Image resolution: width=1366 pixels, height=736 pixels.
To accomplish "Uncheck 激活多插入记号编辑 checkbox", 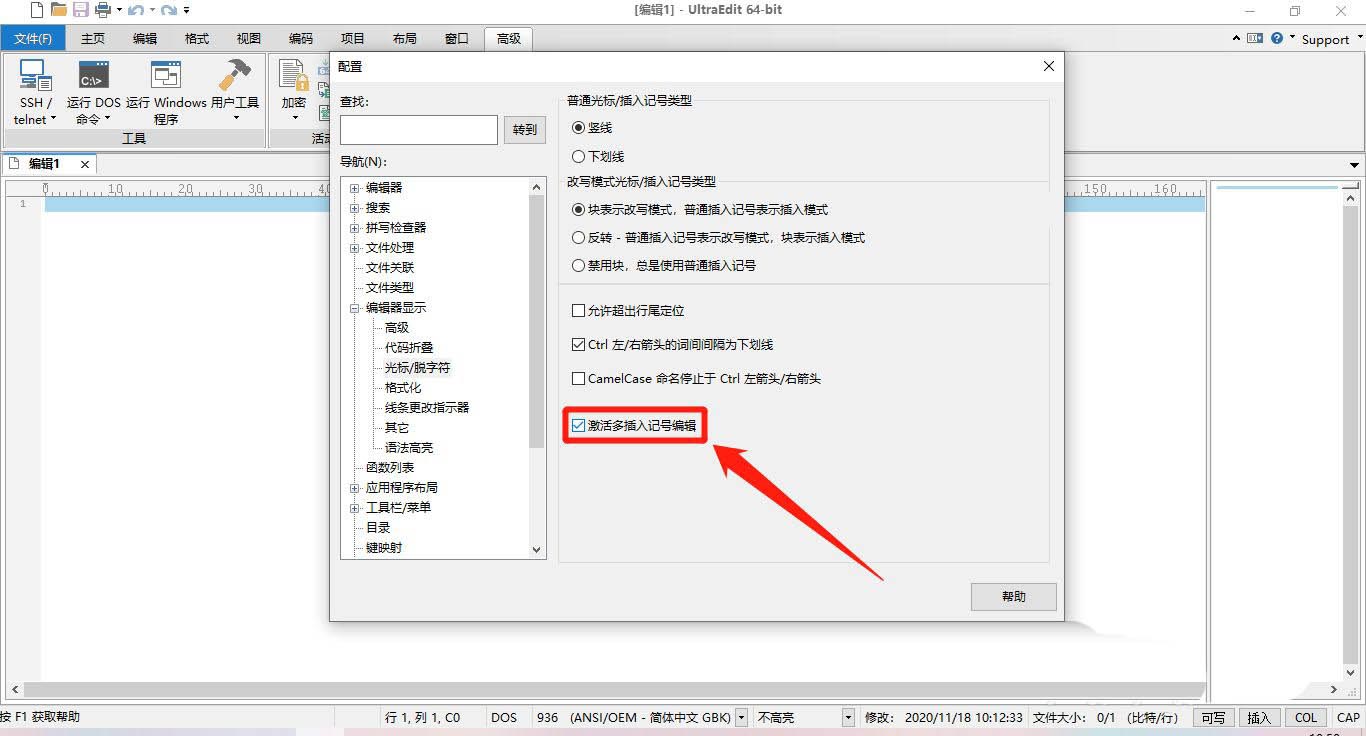I will tap(578, 426).
